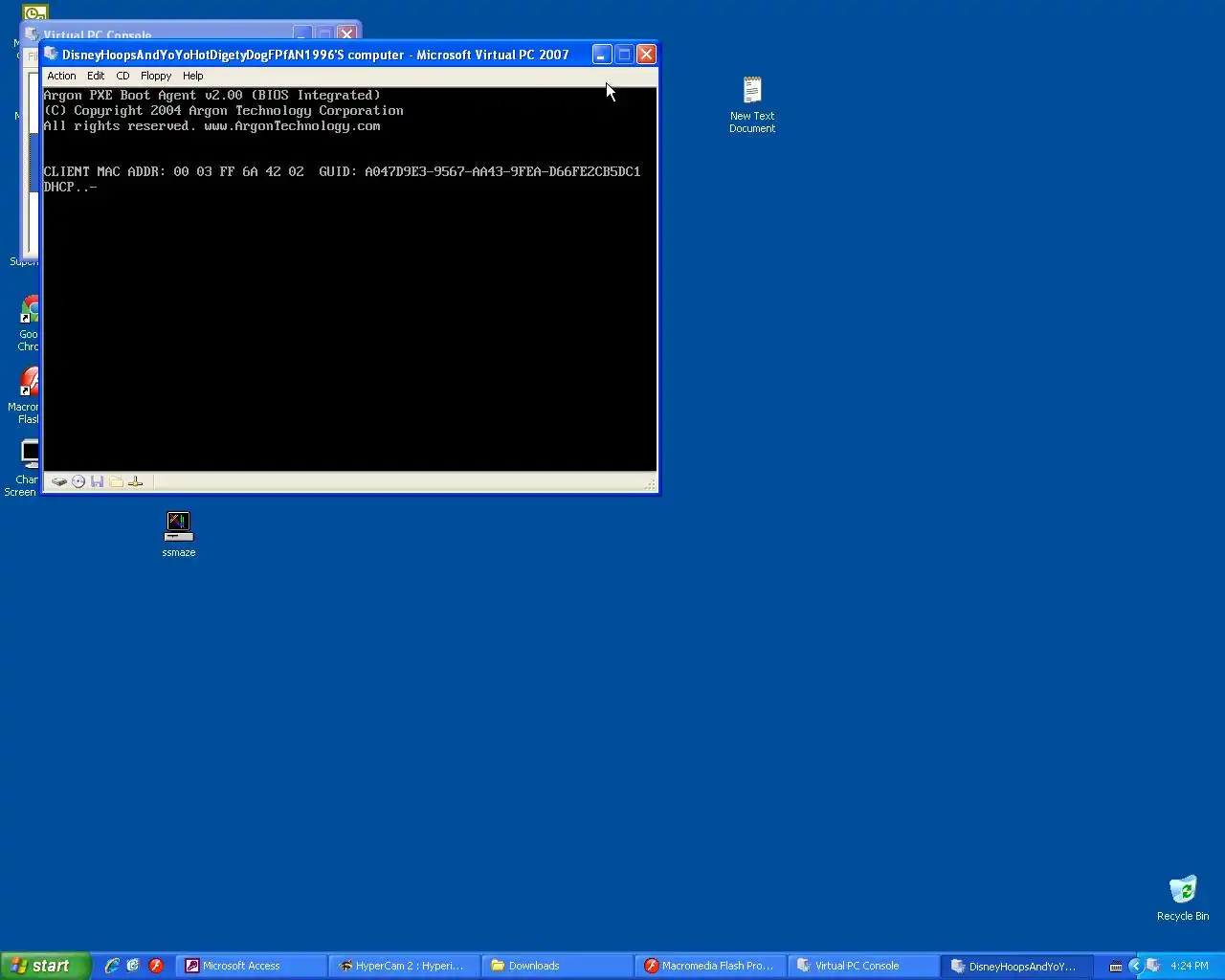Click the 4:24 PM clock
1225x980 pixels.
pos(1190,966)
